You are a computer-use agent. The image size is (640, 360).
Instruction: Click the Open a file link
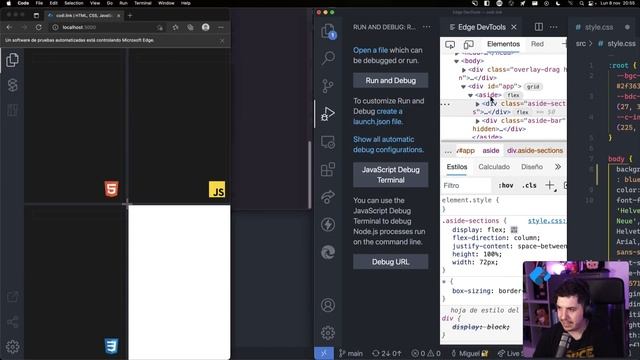(x=370, y=50)
